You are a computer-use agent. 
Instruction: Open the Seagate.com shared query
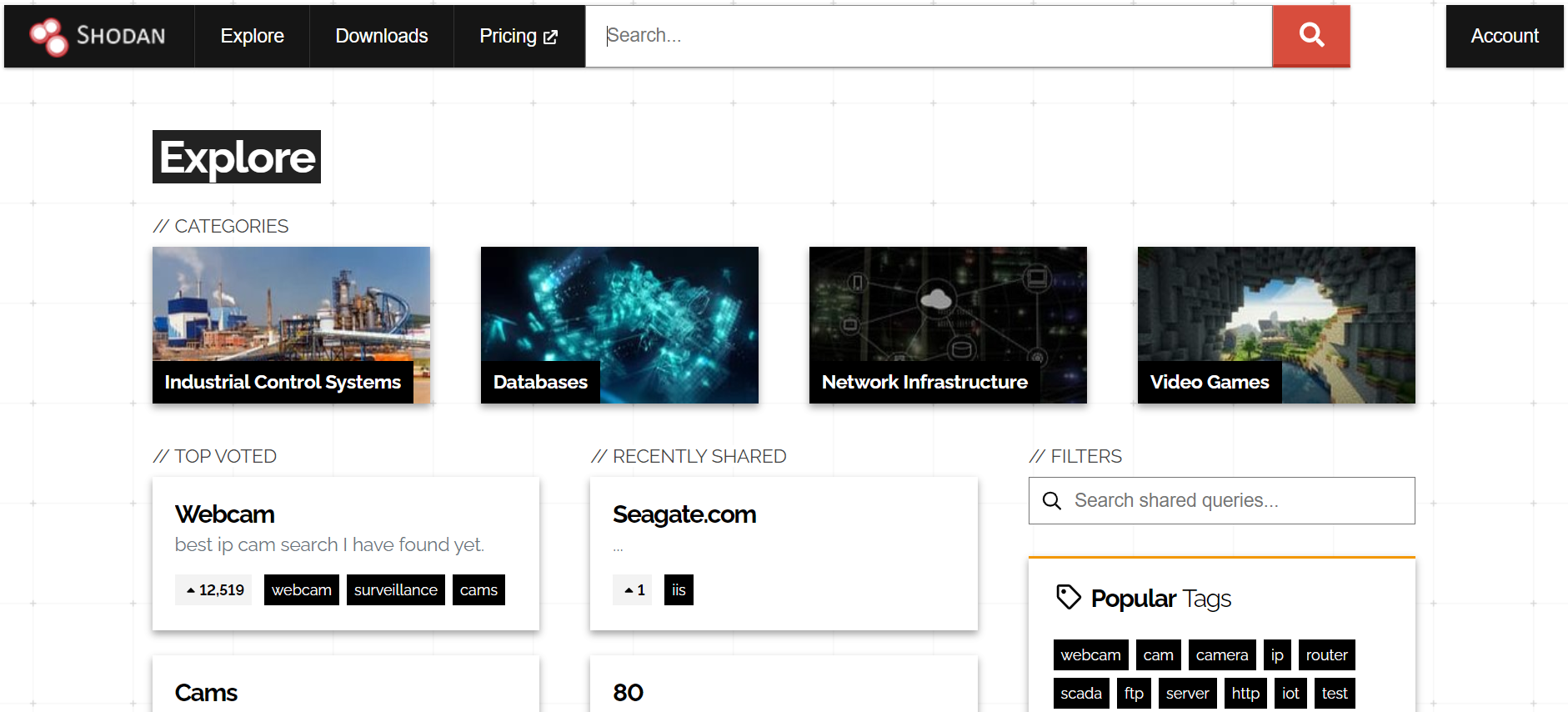point(684,514)
